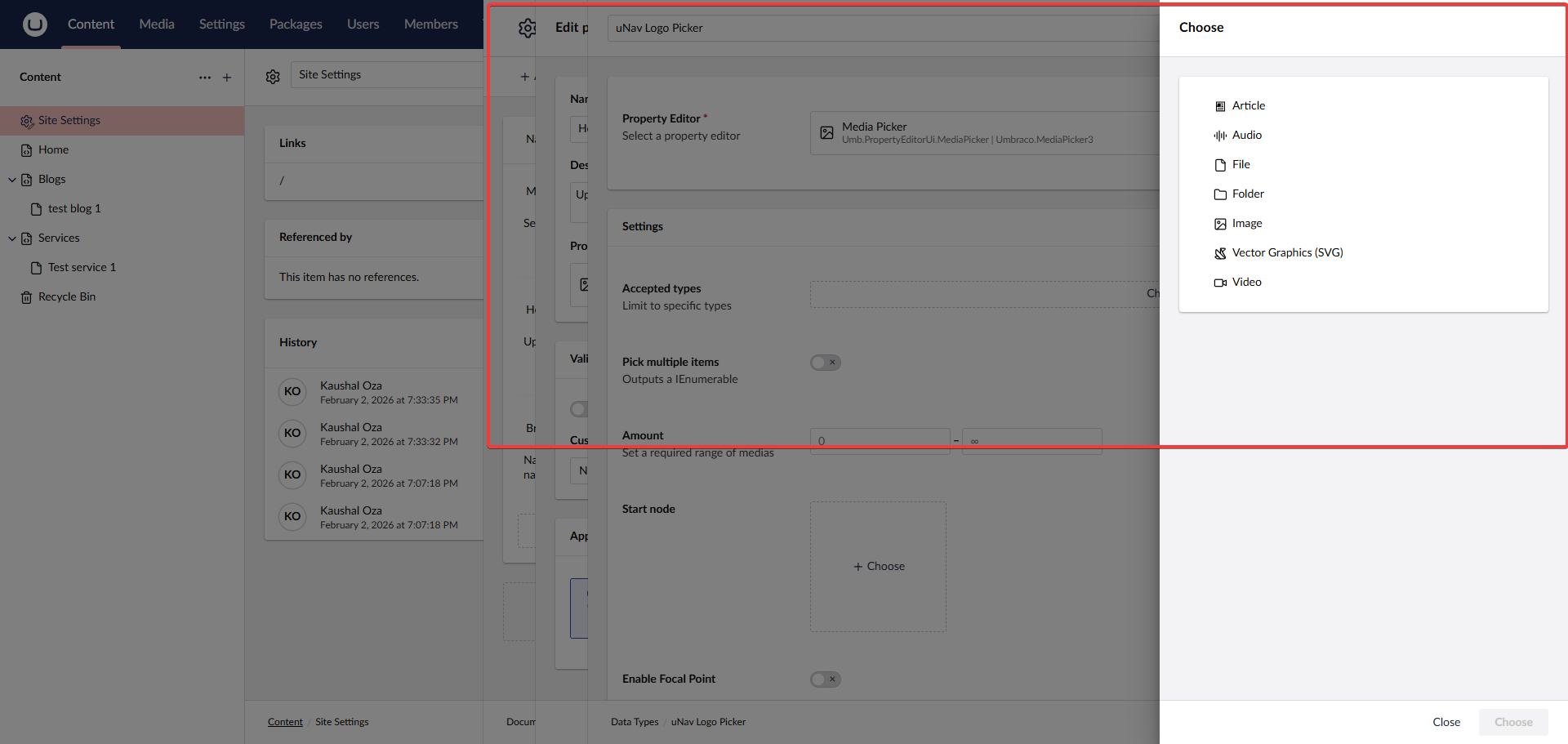Click the Folder icon in Choose list
Image resolution: width=1568 pixels, height=744 pixels.
coord(1220,194)
